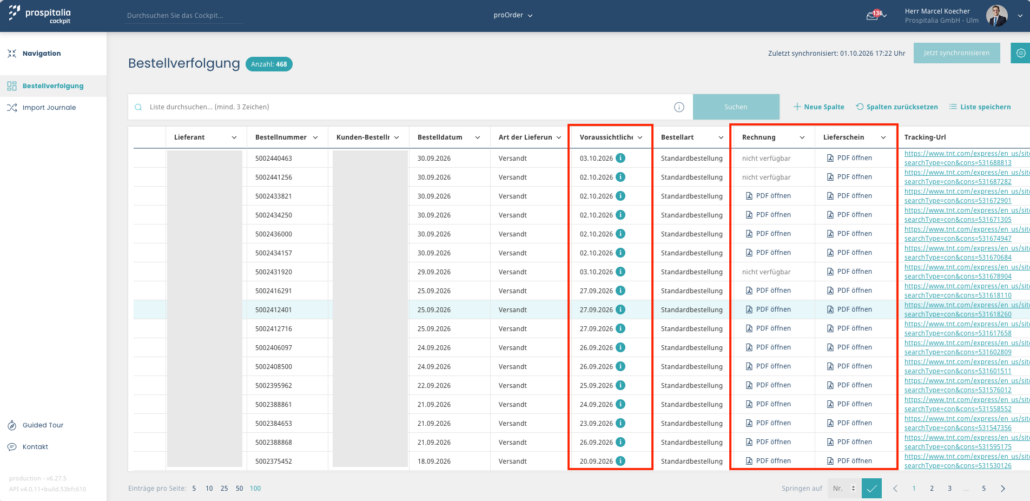Viewport: 1030px width, 501px height.
Task: Click info icon for order 5002434250
Action: [x=621, y=215]
